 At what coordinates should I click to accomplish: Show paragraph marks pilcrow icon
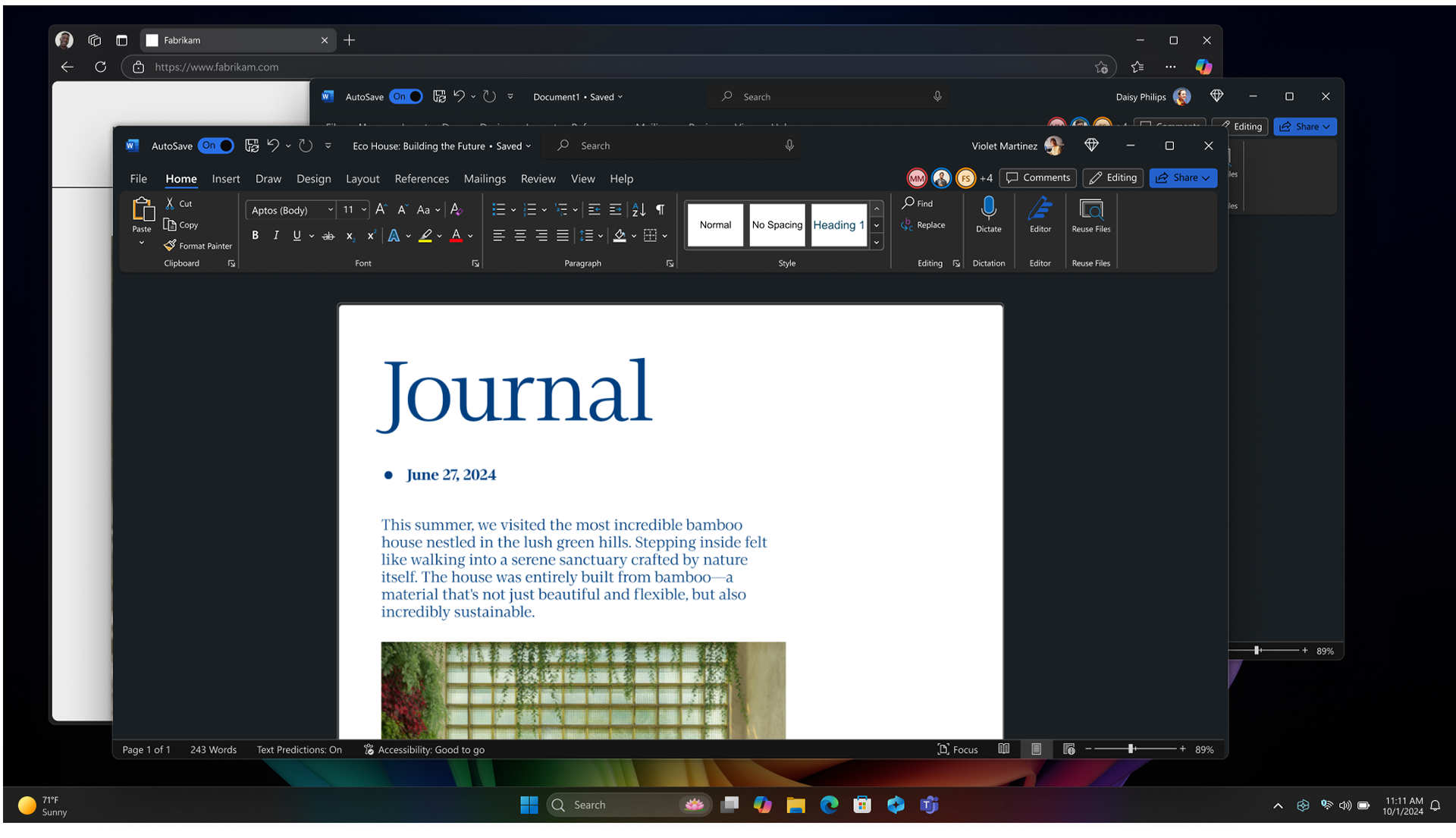661,209
